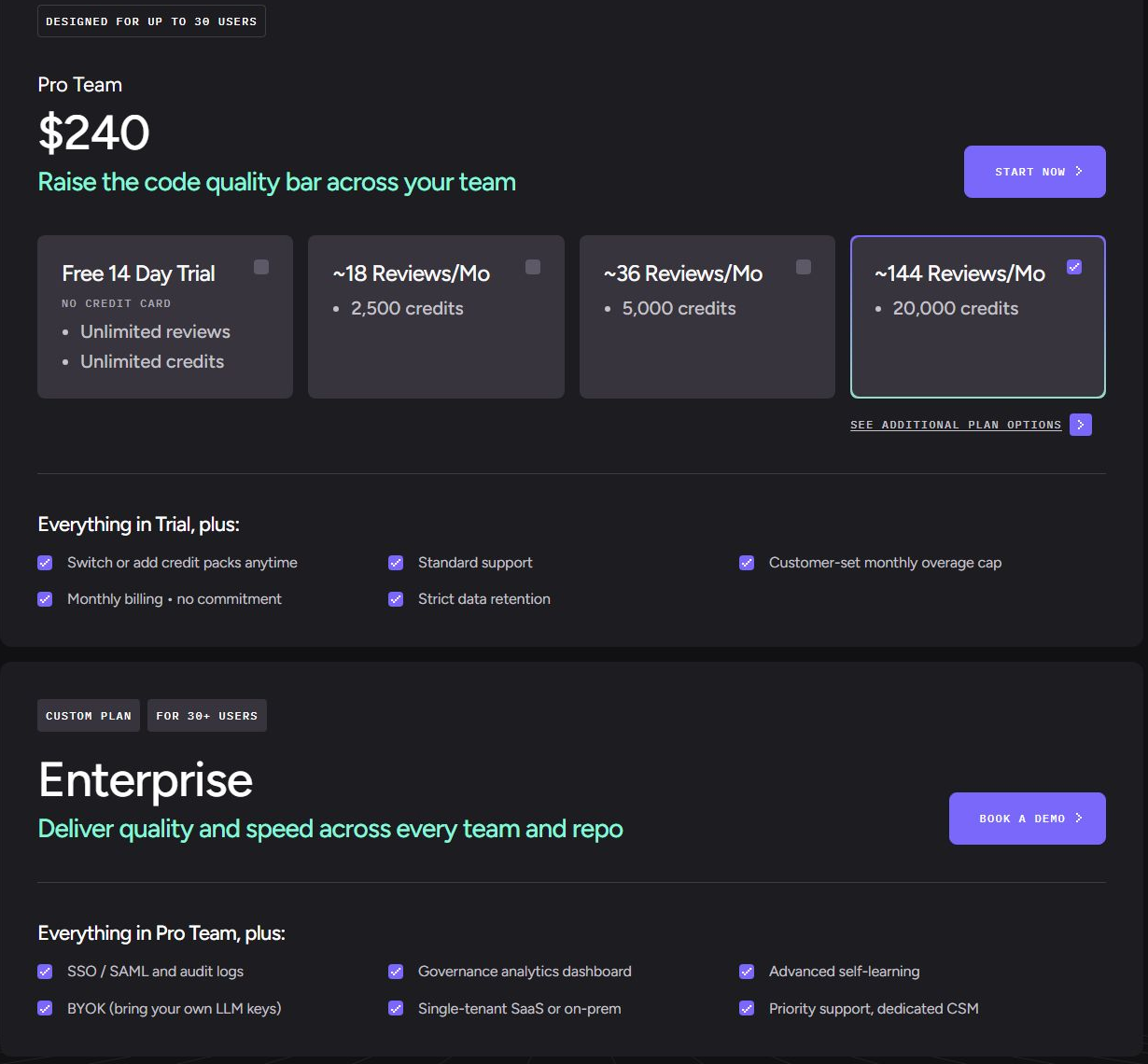Click the 5,000 credits text

click(679, 309)
